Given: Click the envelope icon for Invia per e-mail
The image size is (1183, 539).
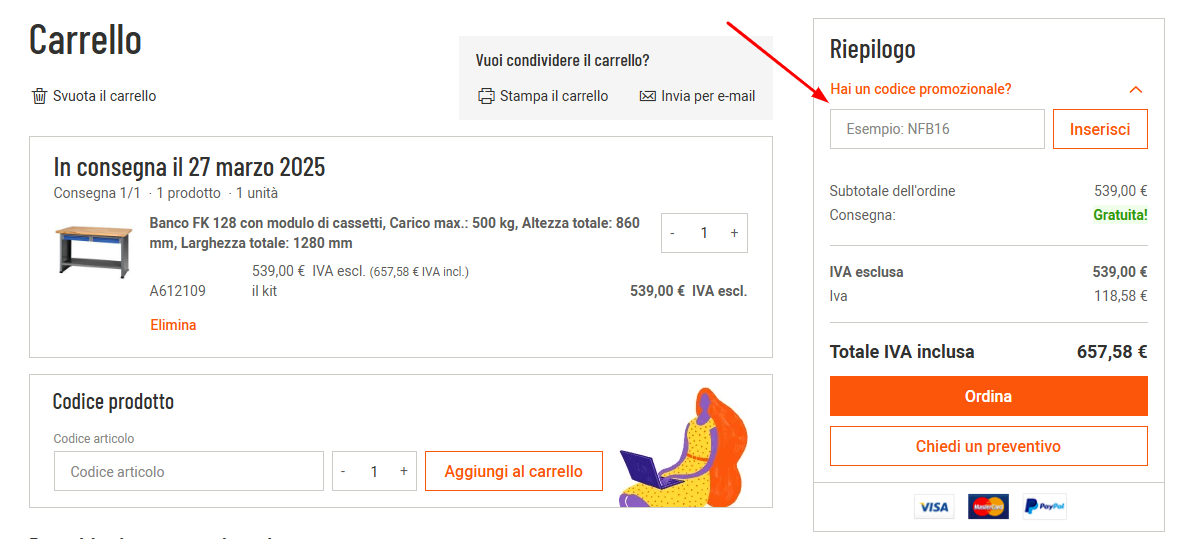Looking at the screenshot, I should tap(647, 96).
